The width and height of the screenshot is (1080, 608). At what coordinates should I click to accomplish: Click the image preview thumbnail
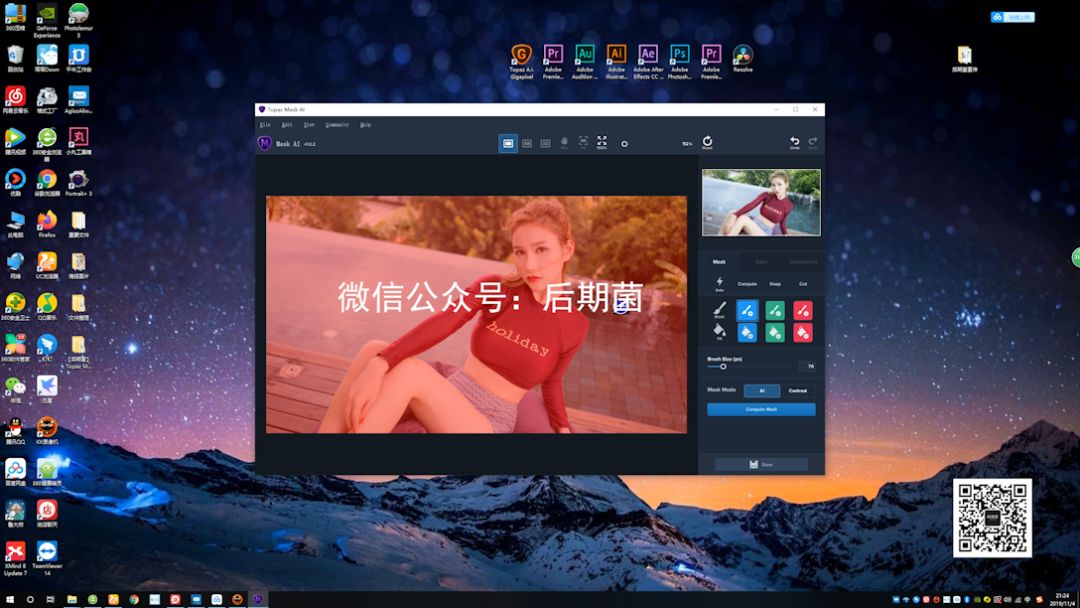761,202
